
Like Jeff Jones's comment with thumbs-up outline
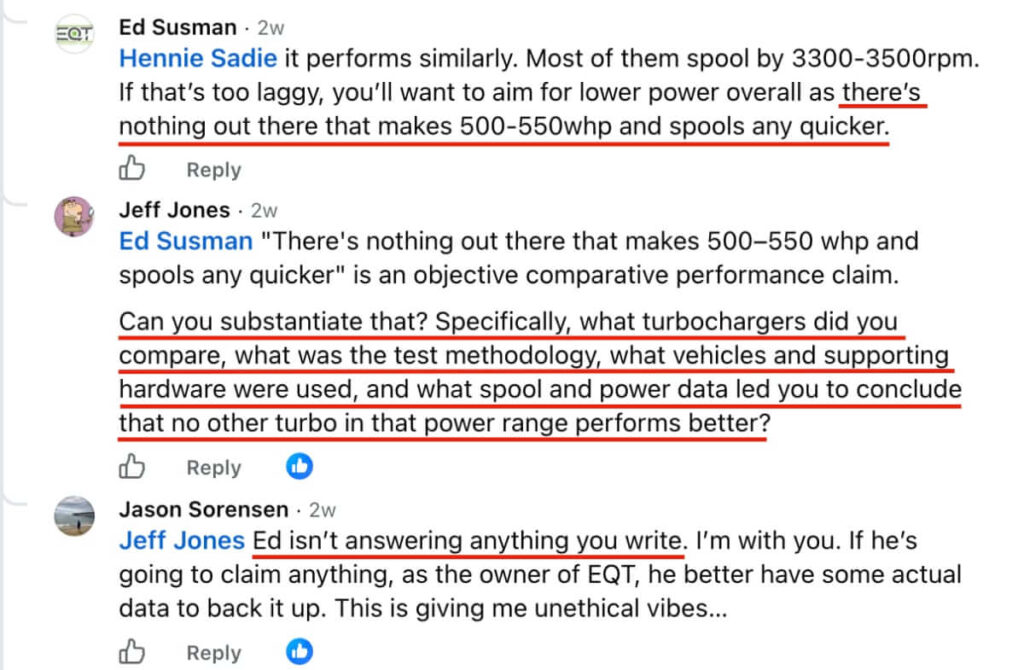[x=132, y=466]
